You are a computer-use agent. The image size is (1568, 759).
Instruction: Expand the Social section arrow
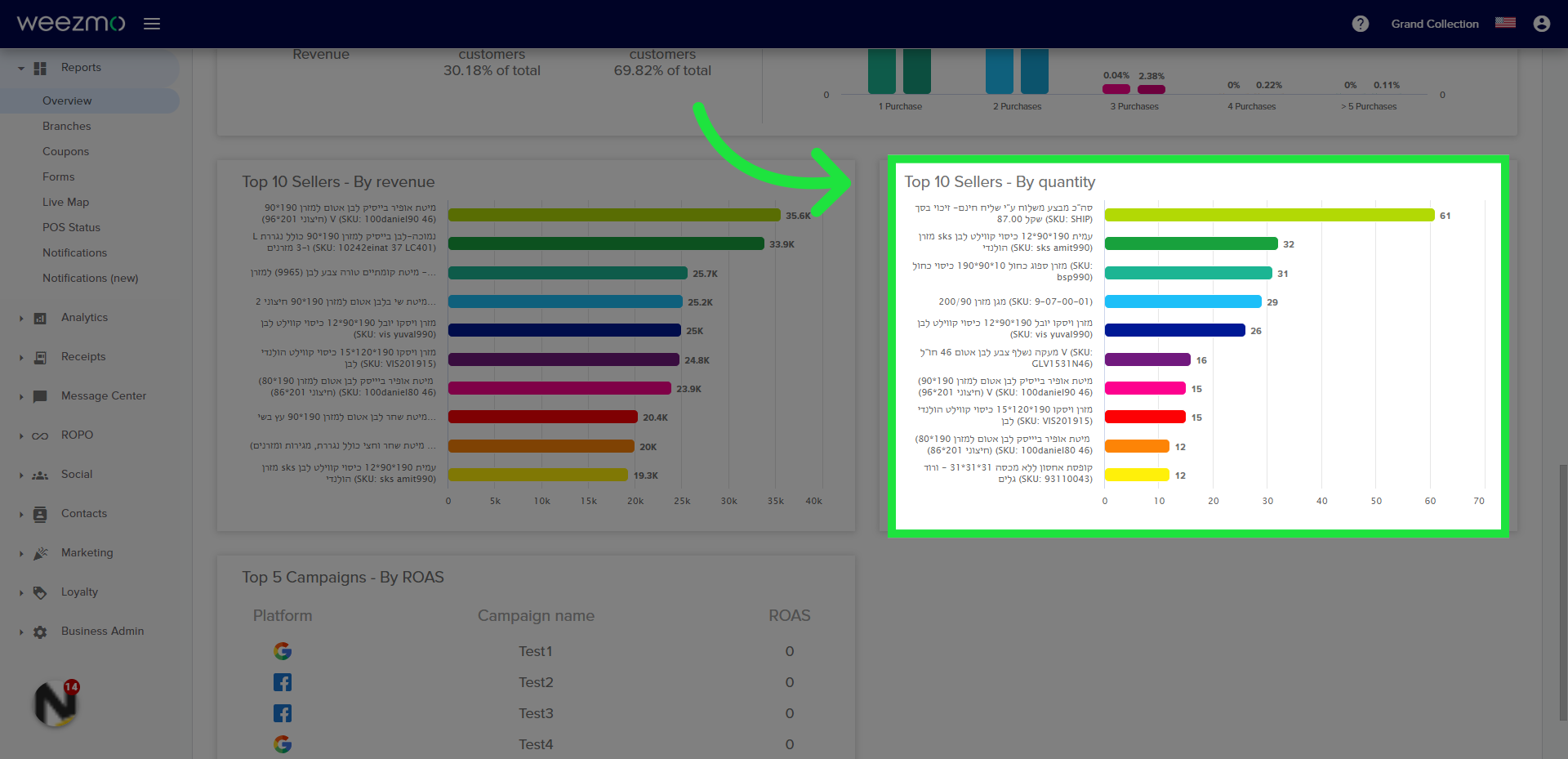(21, 475)
